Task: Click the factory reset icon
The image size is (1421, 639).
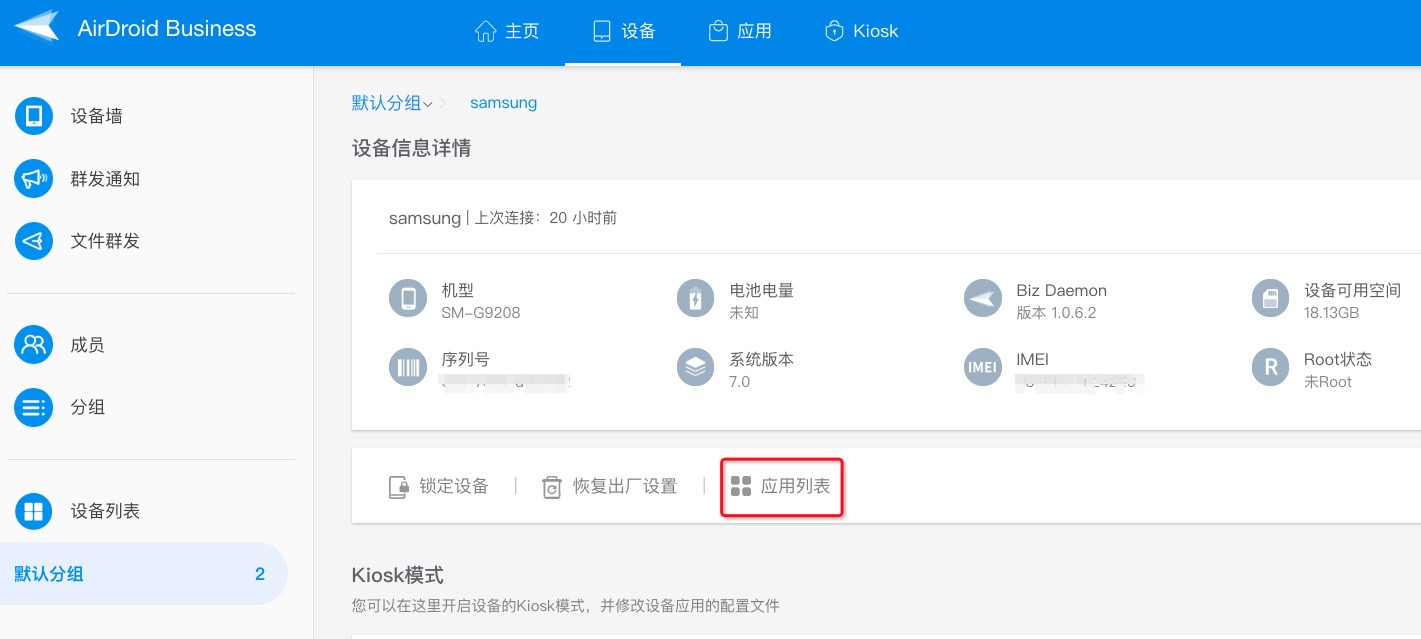Action: (x=552, y=487)
